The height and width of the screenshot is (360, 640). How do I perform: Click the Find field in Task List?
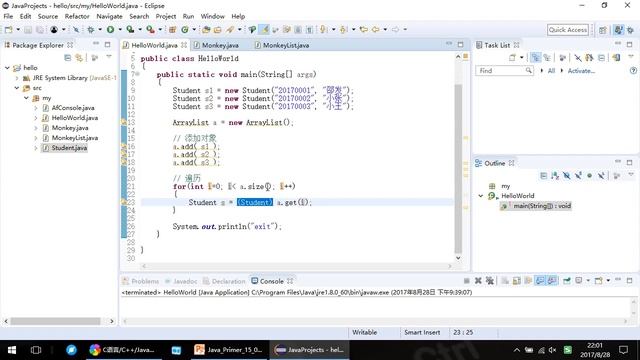point(504,71)
